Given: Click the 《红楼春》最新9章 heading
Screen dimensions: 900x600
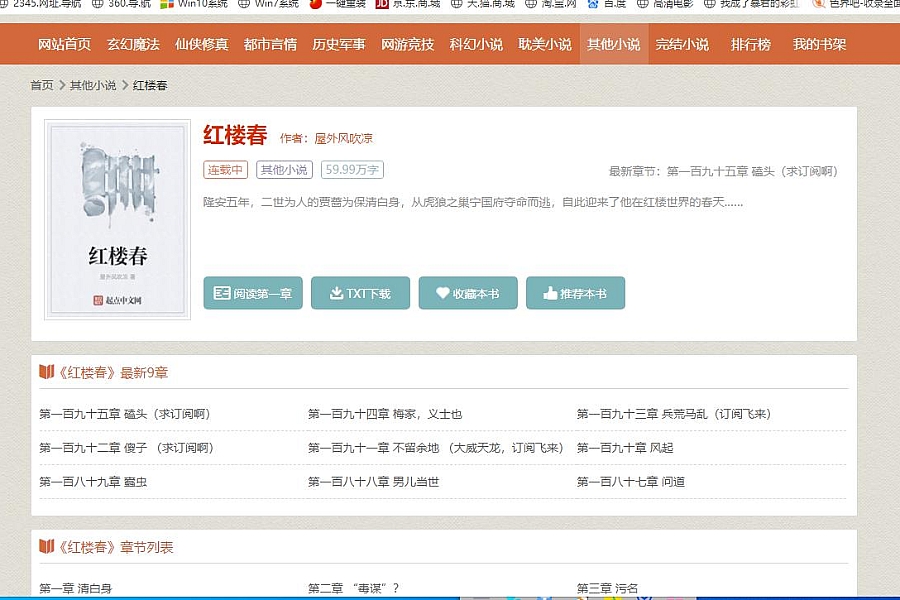Looking at the screenshot, I should [113, 373].
